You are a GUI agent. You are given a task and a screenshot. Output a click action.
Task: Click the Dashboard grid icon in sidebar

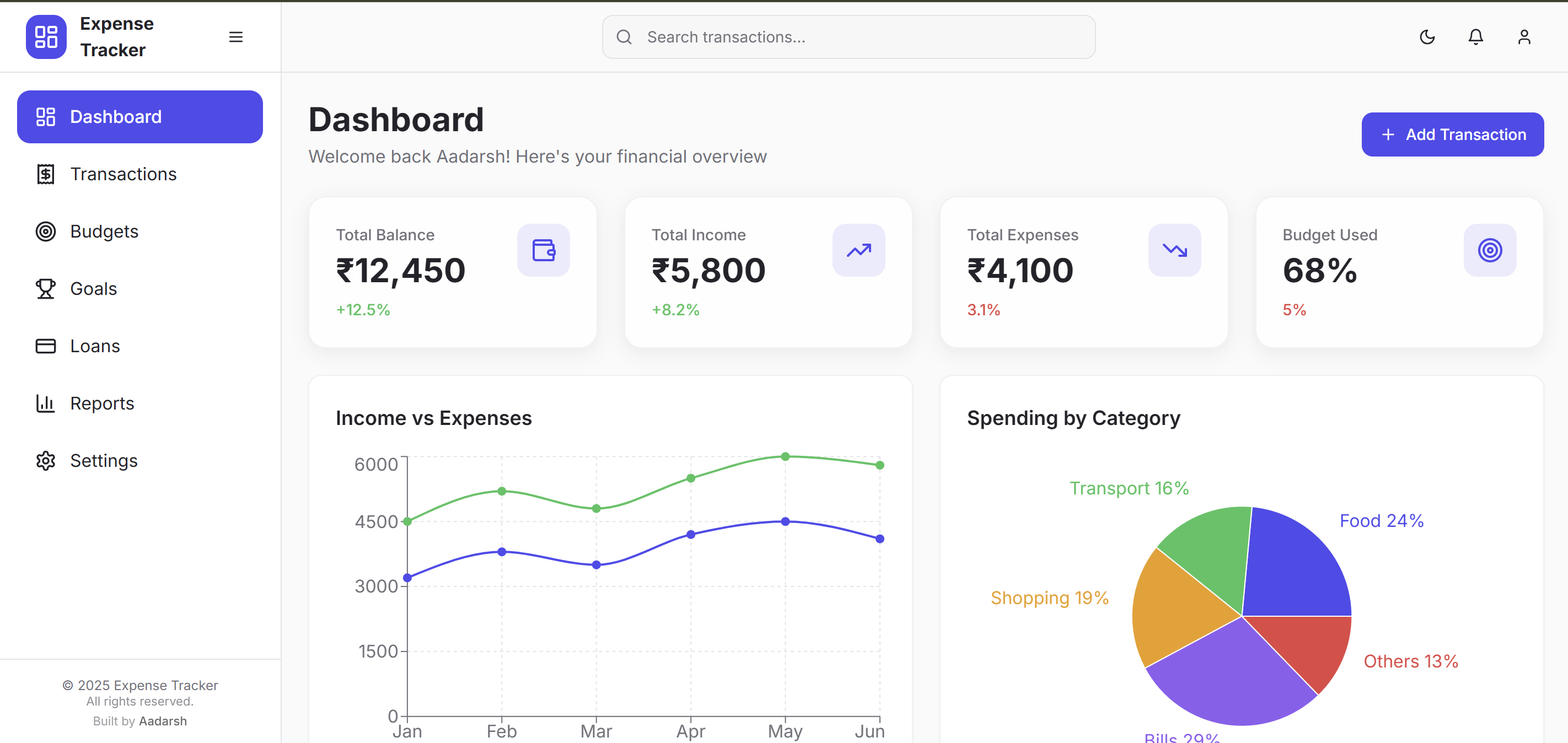[46, 117]
